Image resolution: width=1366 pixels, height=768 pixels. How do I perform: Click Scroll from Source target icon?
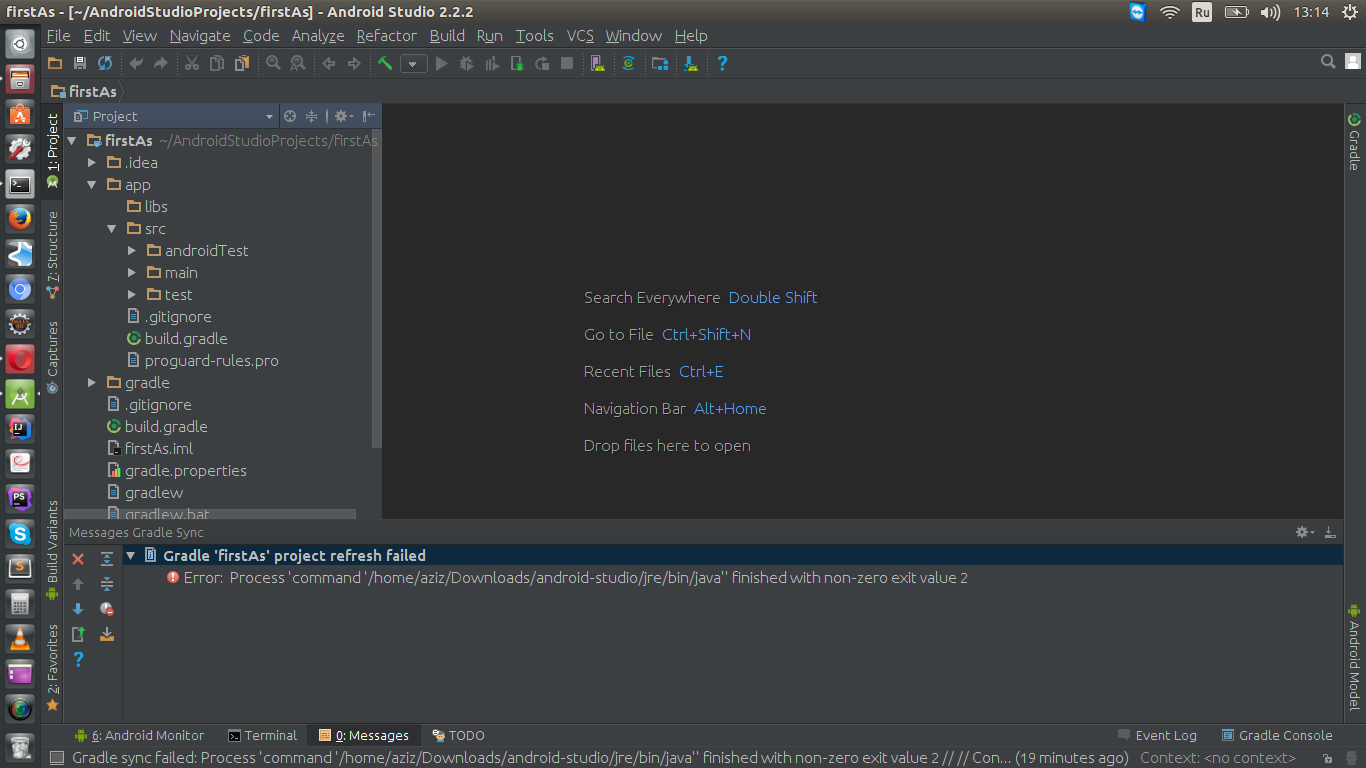coord(290,116)
